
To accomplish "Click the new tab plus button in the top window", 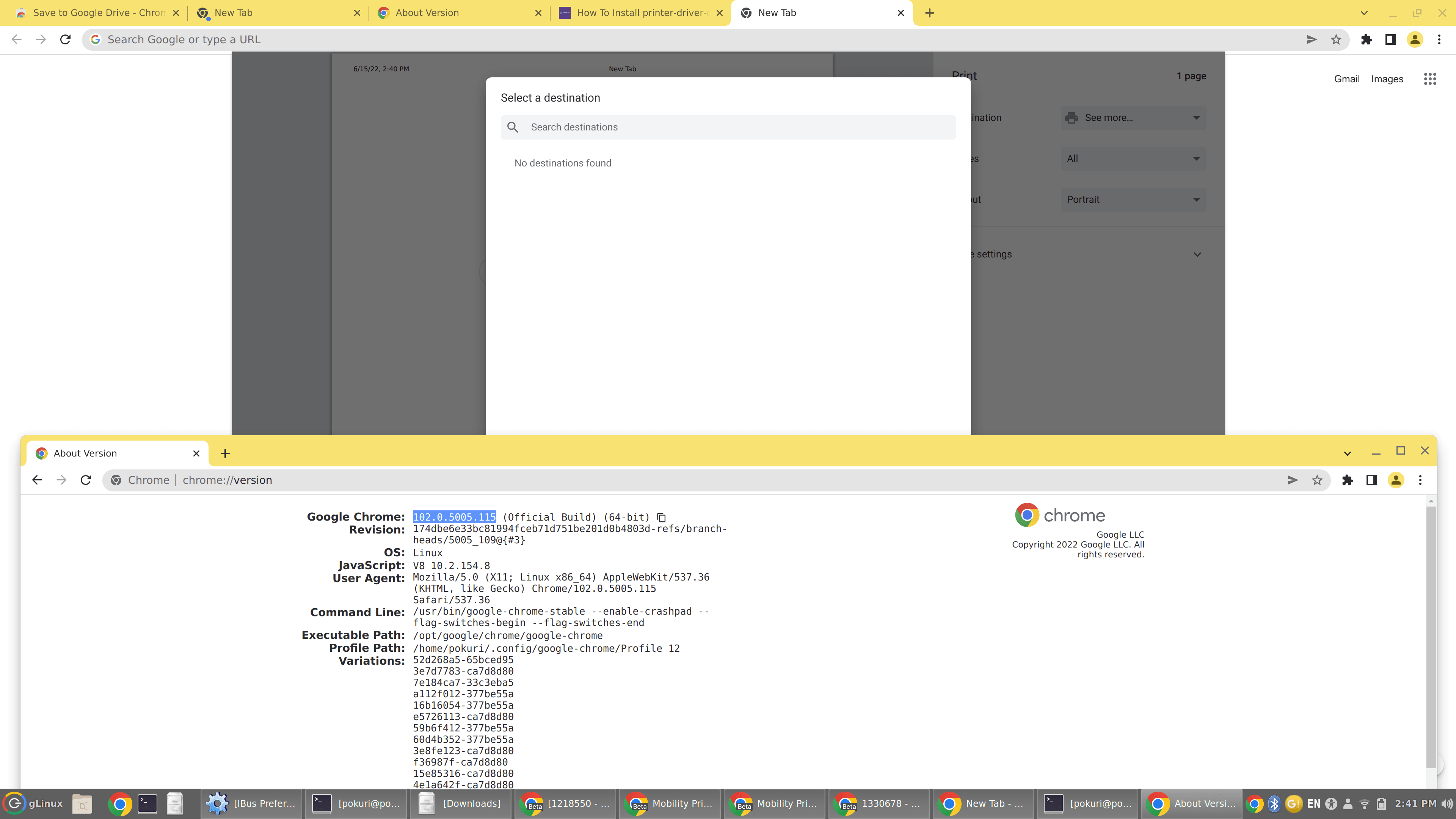I will 930,13.
